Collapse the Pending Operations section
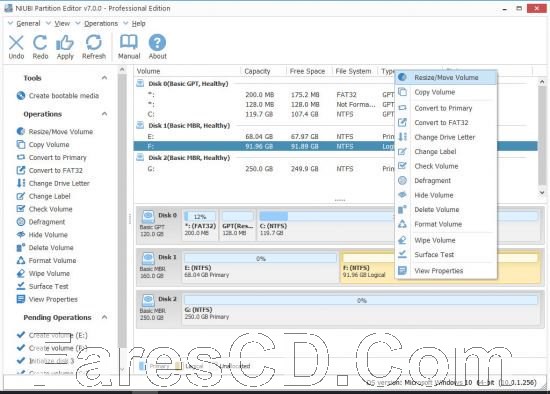The width and height of the screenshot is (550, 394). [x=104, y=317]
